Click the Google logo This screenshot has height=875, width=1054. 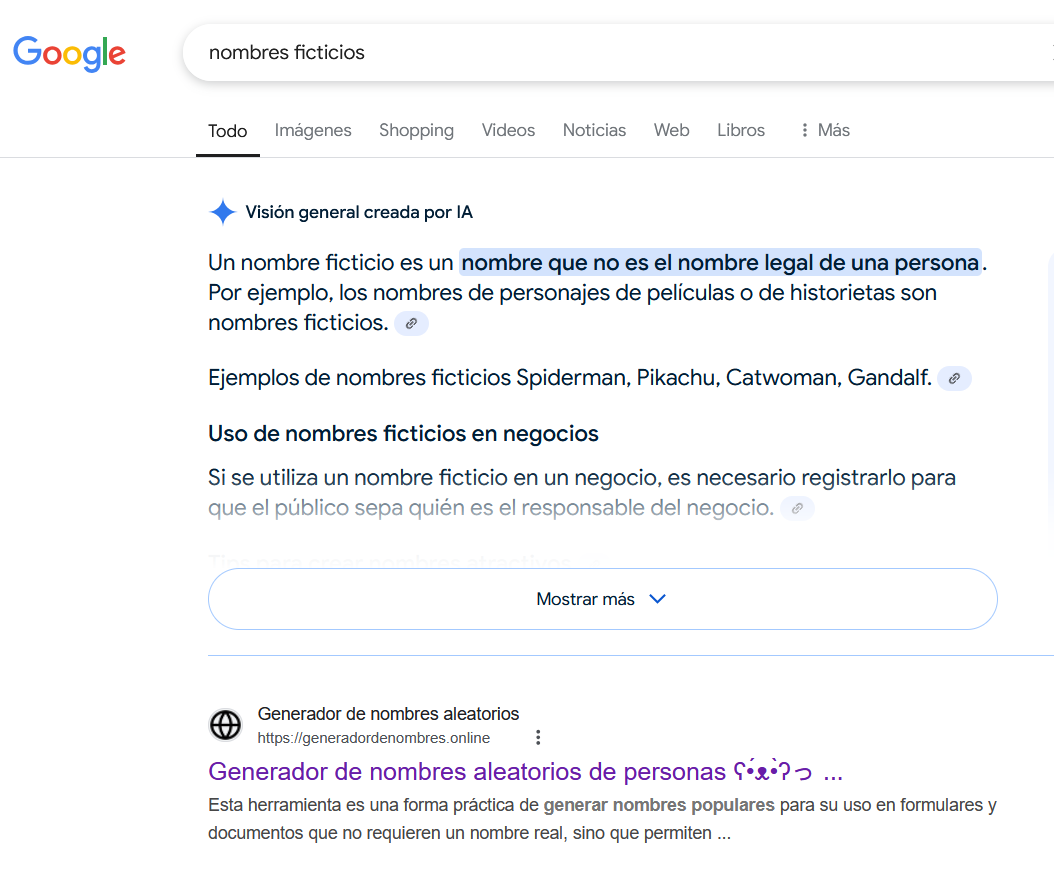69,53
